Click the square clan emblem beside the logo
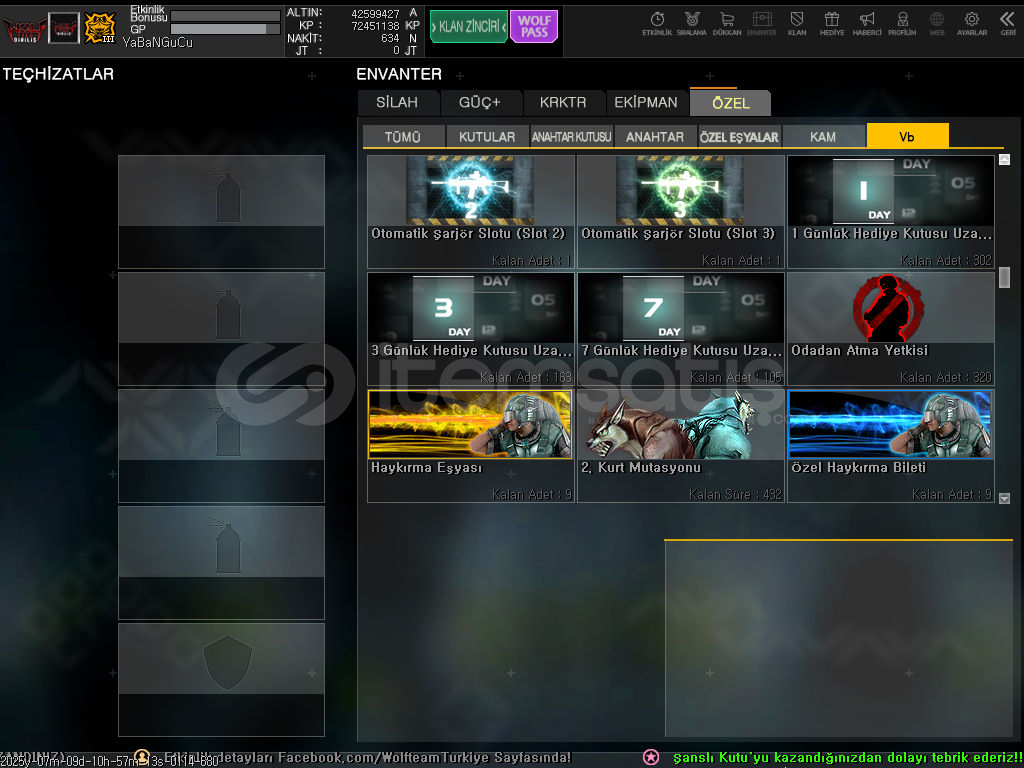Screen dimensions: 1024x768 [x=64, y=28]
